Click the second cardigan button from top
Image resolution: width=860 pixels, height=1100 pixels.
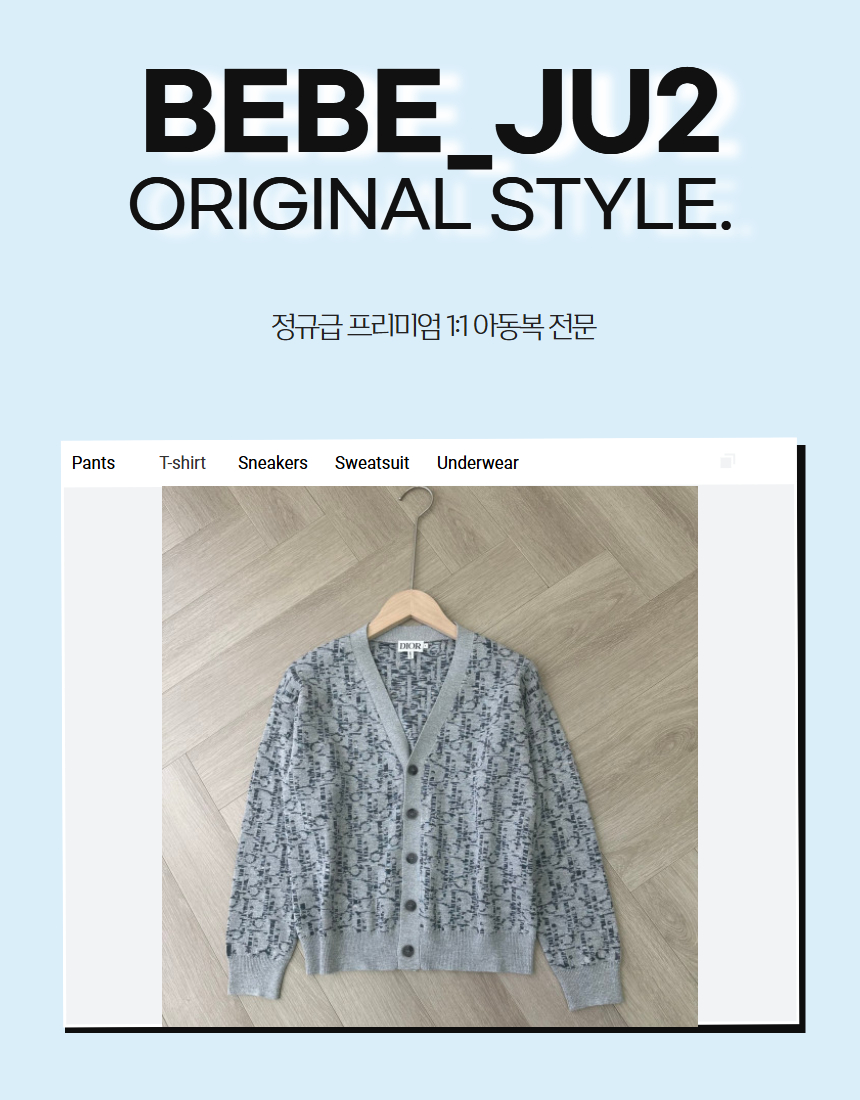[412, 814]
